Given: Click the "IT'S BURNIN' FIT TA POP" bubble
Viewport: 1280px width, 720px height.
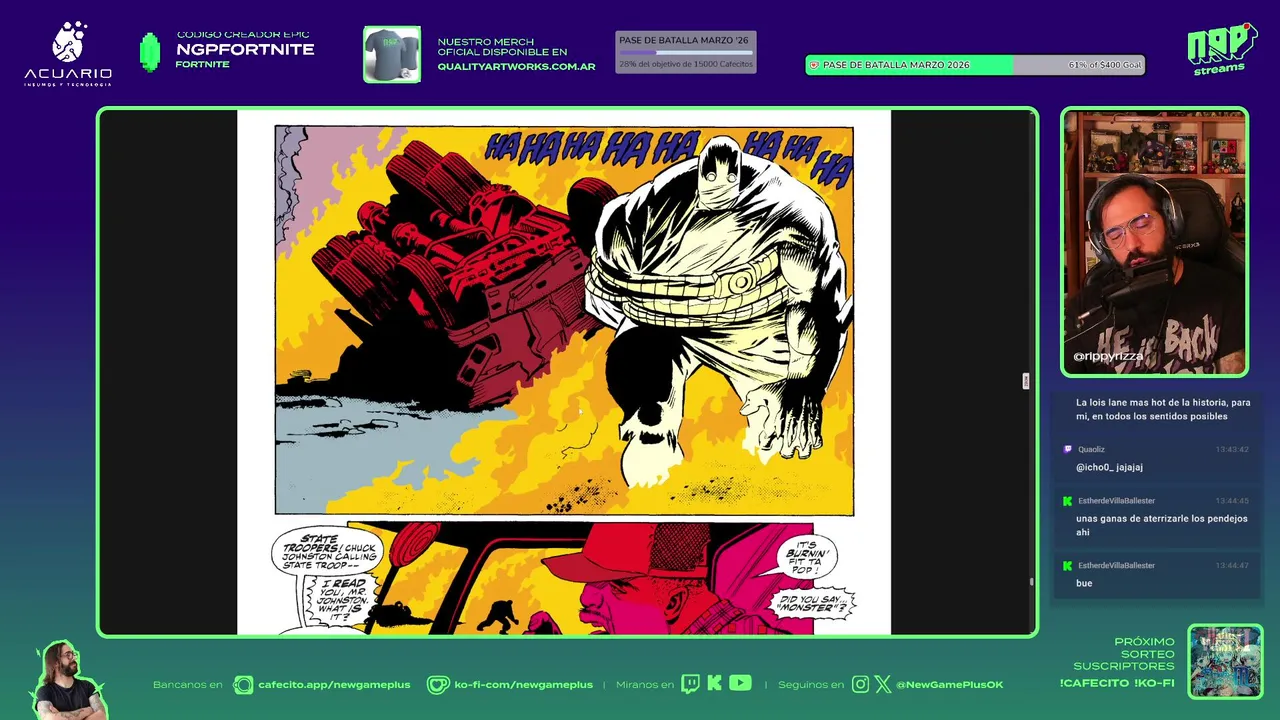Looking at the screenshot, I should coord(806,558).
